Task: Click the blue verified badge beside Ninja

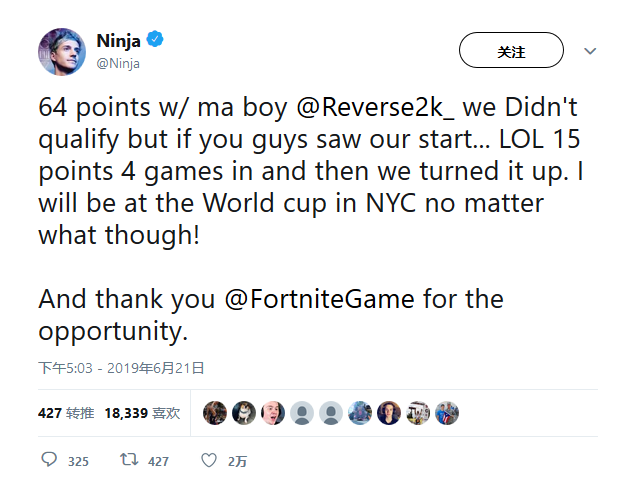Action: pos(155,41)
